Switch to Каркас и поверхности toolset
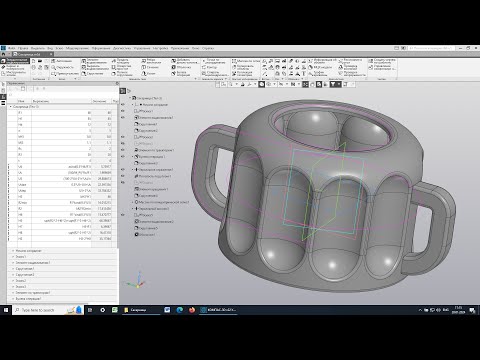This screenshot has height=360, width=480. click(15, 67)
